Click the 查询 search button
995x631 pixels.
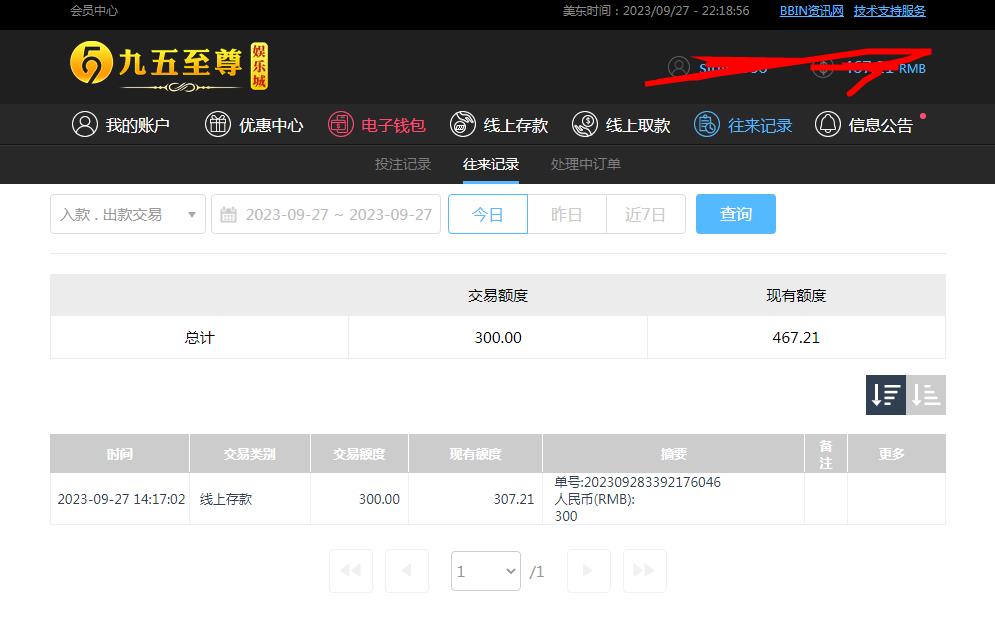point(736,214)
